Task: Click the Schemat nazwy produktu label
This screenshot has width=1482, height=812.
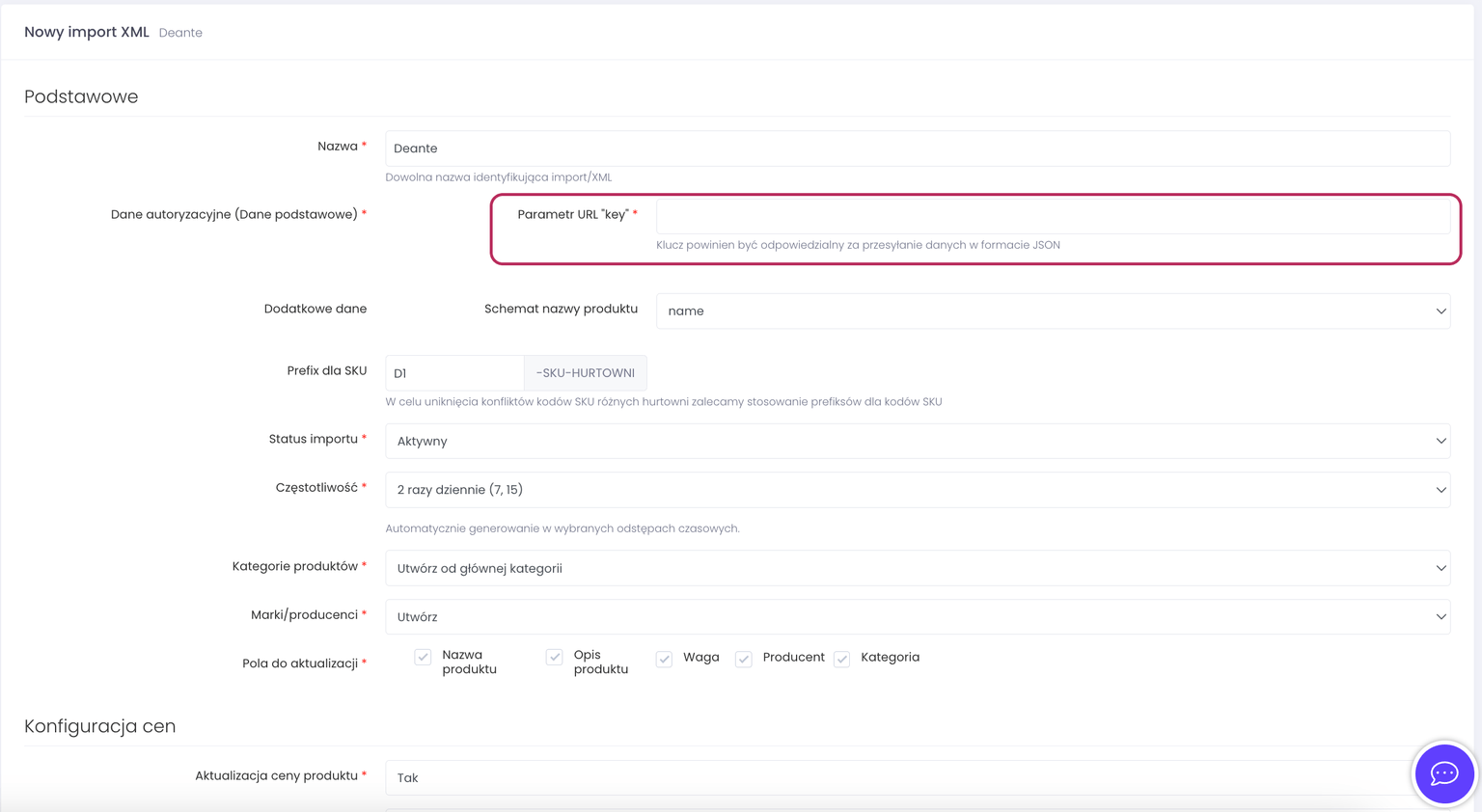Action: pos(561,309)
